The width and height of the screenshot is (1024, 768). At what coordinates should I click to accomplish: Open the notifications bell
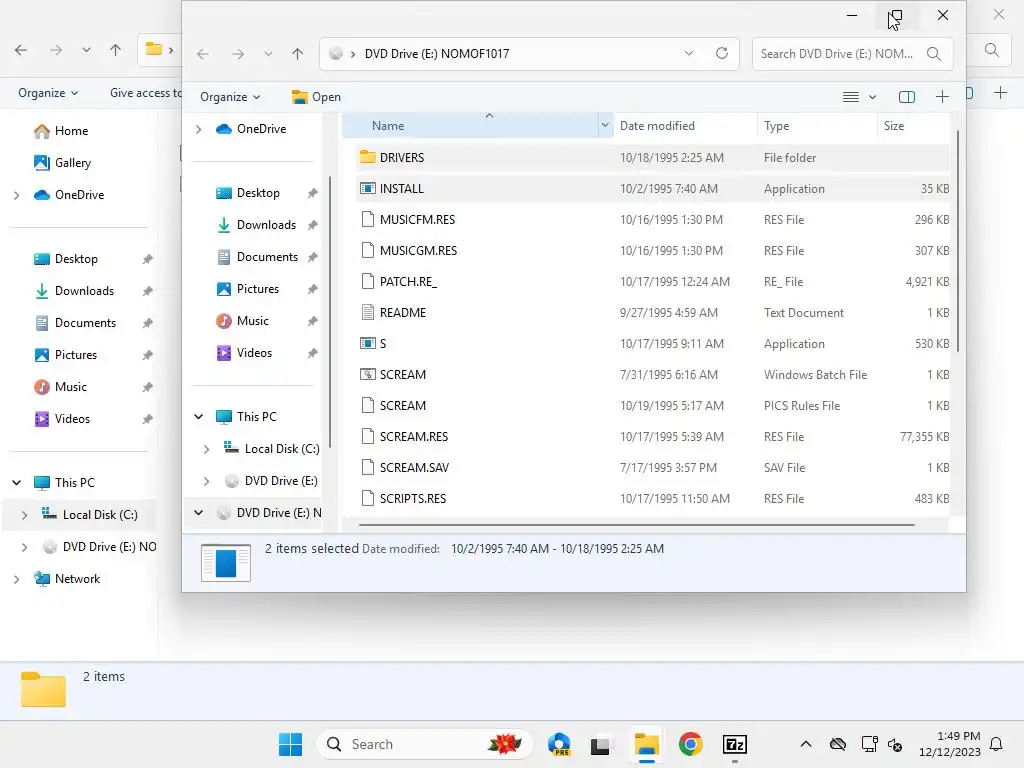click(997, 744)
